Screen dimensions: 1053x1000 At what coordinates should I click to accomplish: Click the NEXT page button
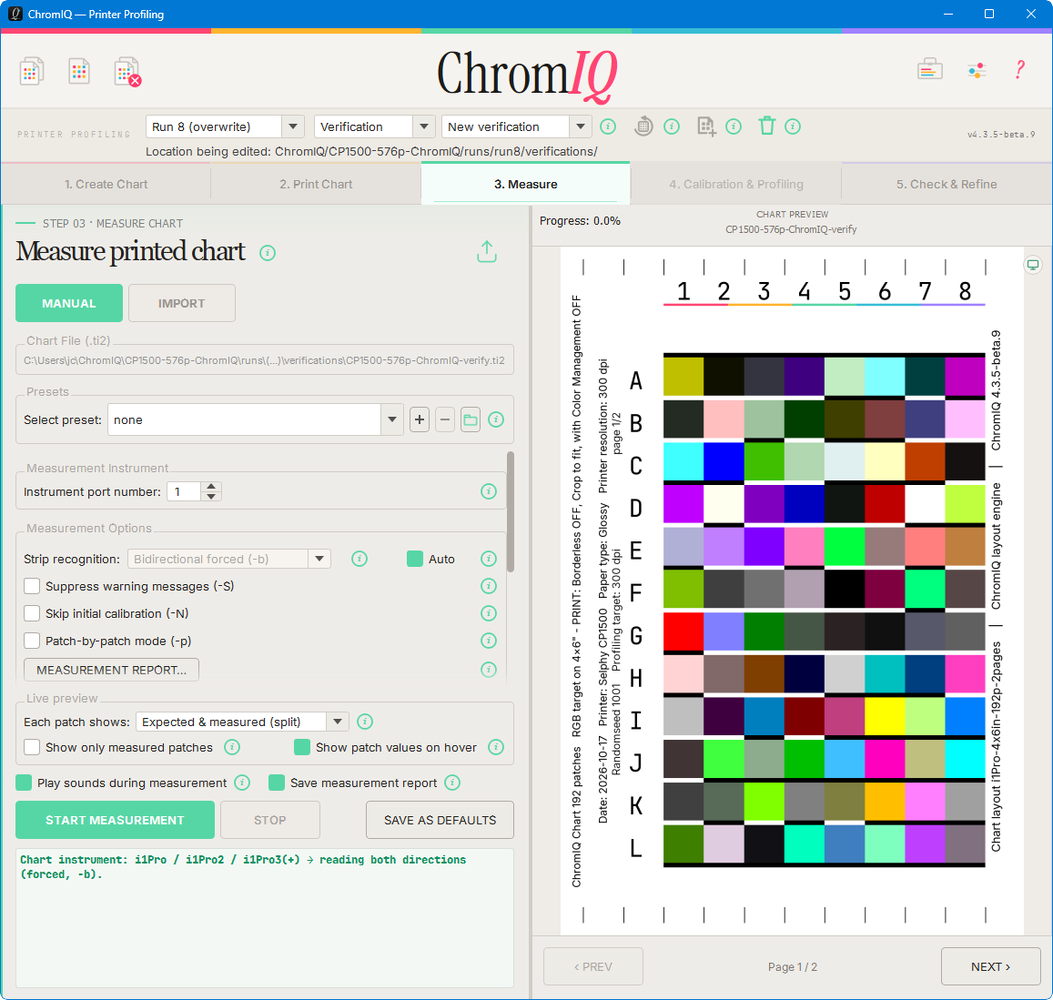[x=991, y=966]
